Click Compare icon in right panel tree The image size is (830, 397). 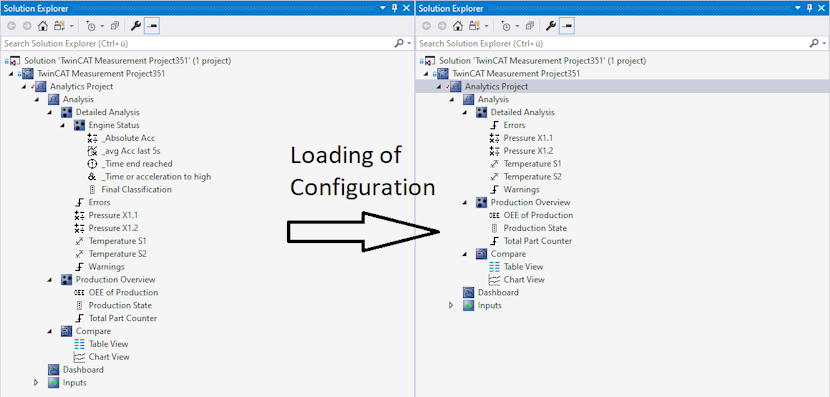click(481, 254)
